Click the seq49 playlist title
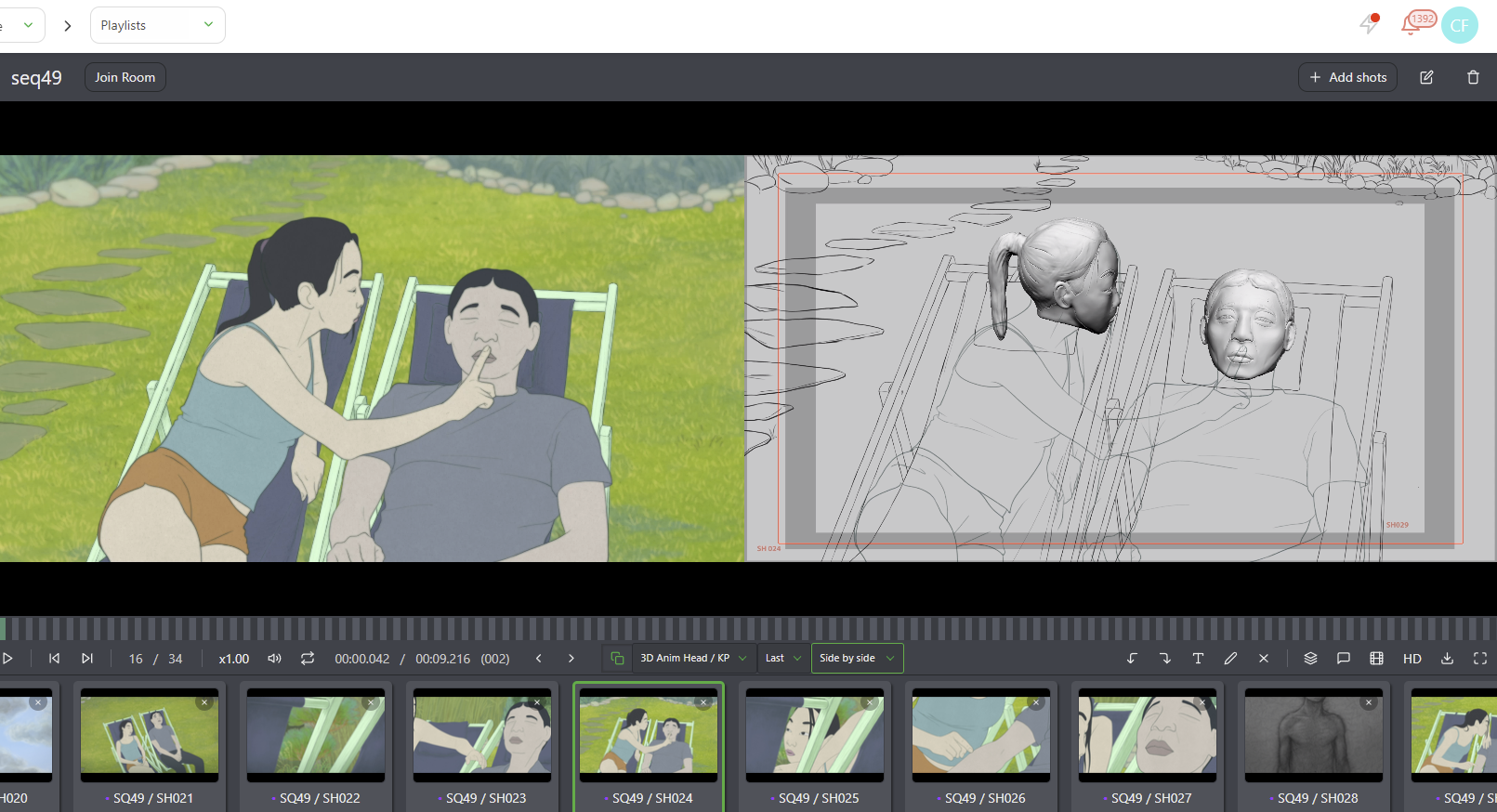The height and width of the screenshot is (812, 1497). [36, 78]
